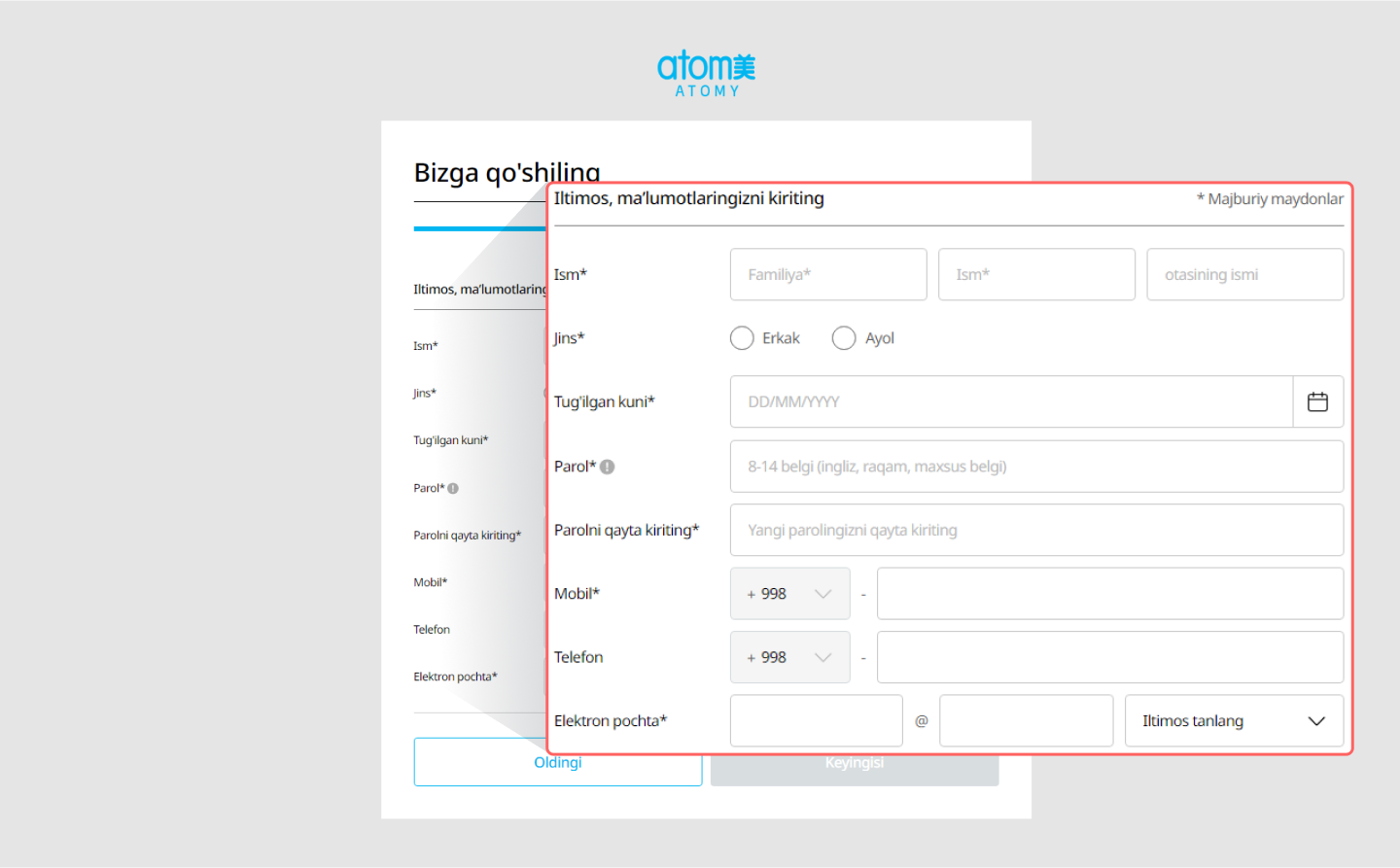Expand the Iltimos tanlang email domain dropdown
The height and width of the screenshot is (868, 1400).
point(1233,721)
